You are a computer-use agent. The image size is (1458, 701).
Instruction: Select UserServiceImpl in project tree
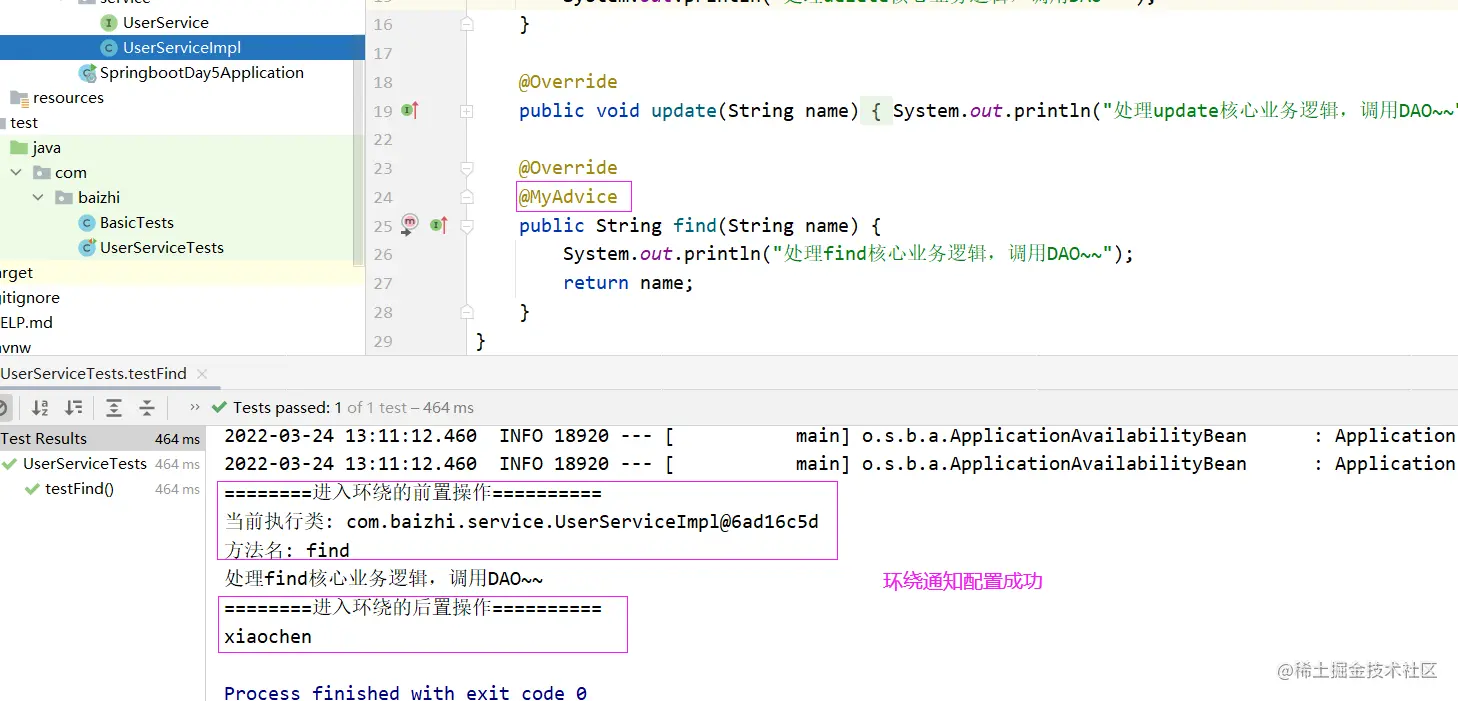(x=182, y=47)
